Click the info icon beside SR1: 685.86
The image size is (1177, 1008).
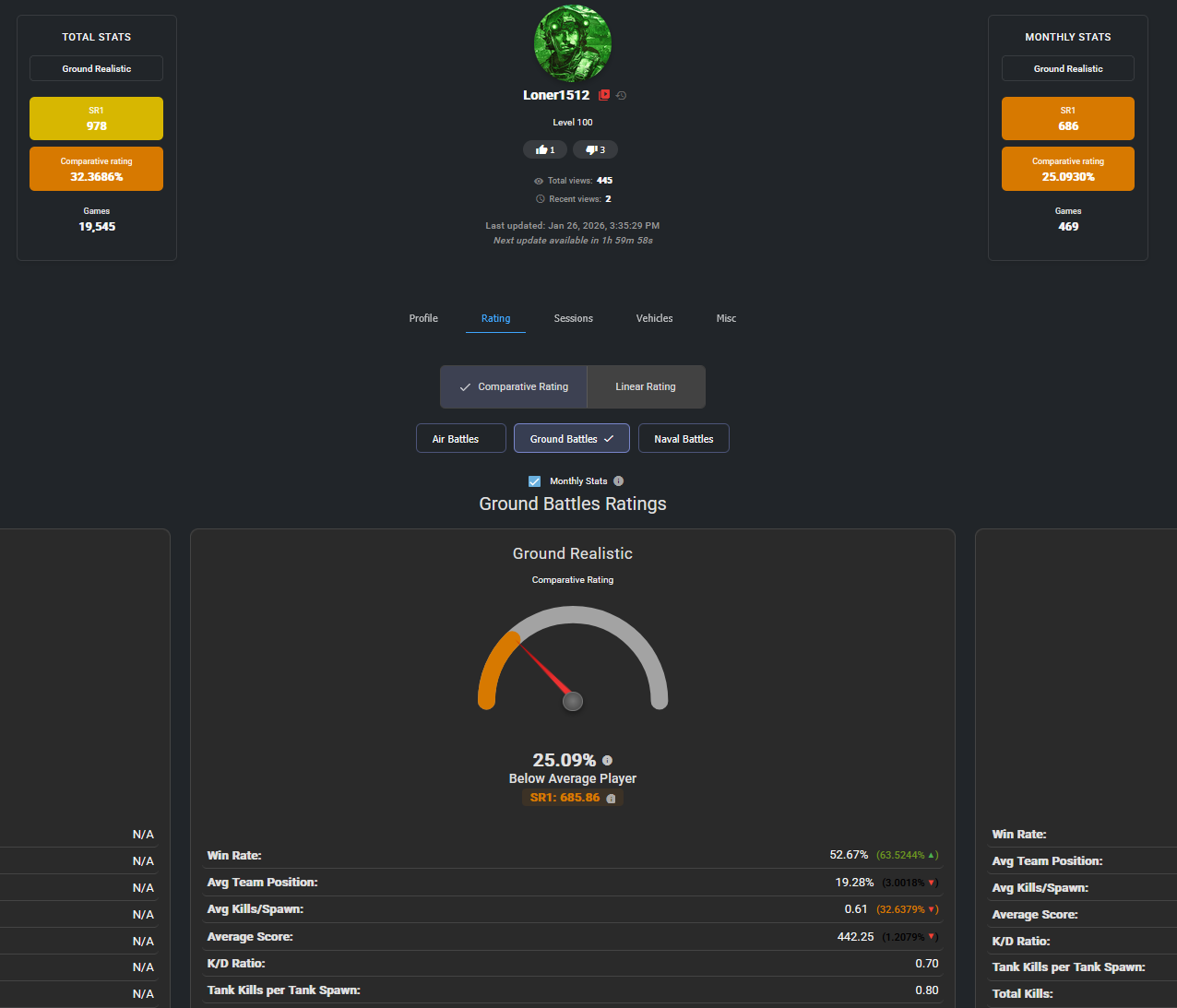[x=611, y=799]
